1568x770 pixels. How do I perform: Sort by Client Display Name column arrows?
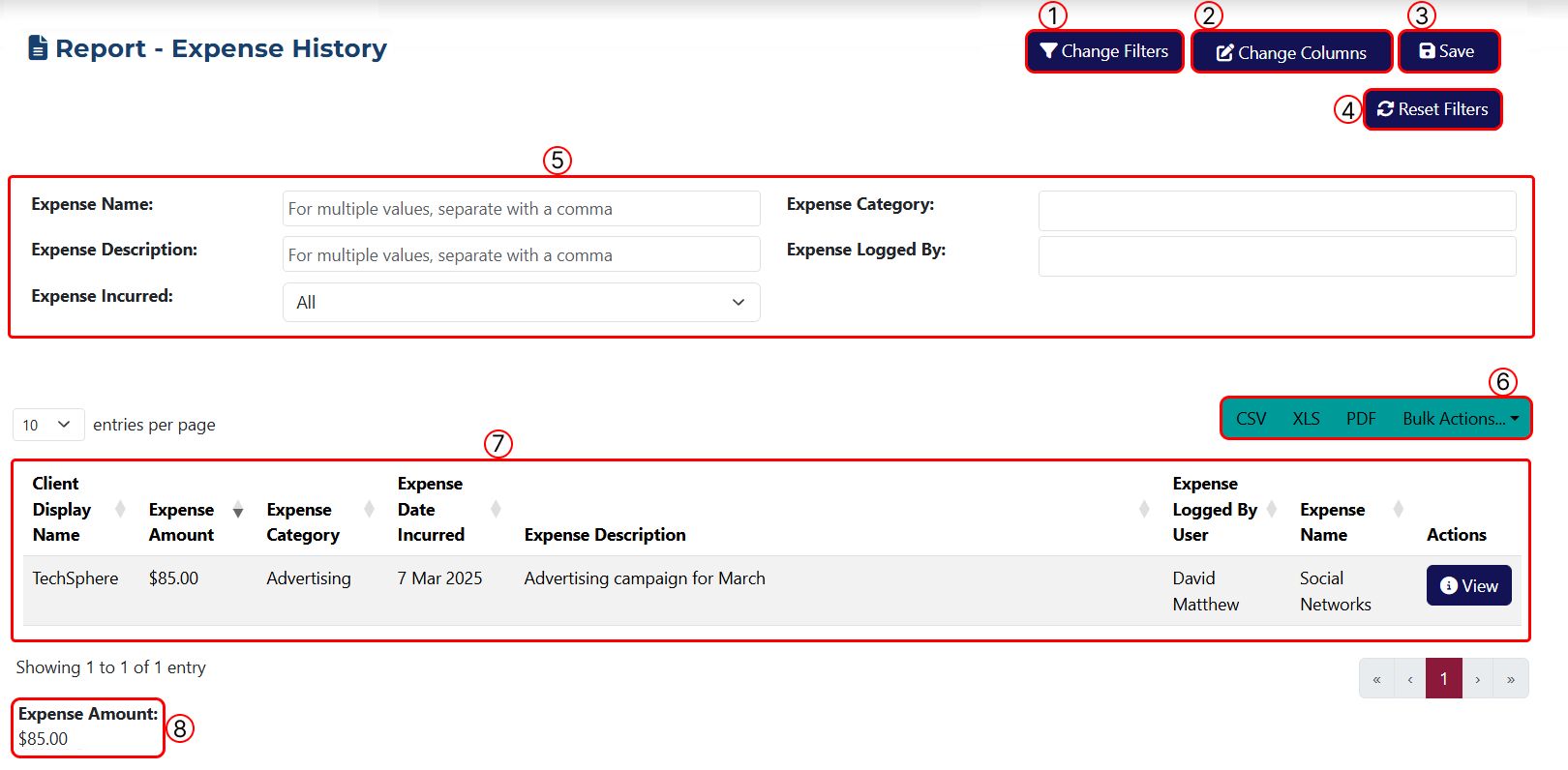click(x=120, y=509)
